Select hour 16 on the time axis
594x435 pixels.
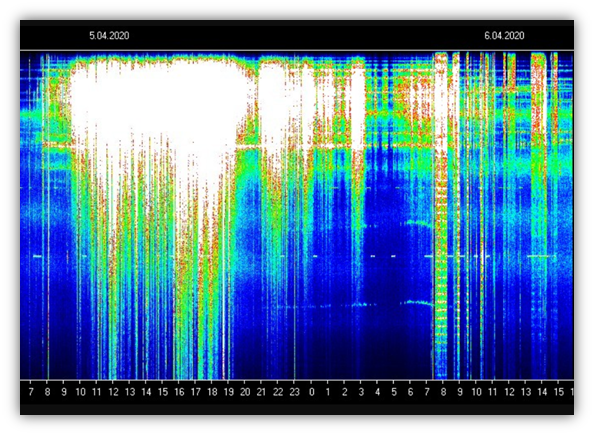click(179, 392)
